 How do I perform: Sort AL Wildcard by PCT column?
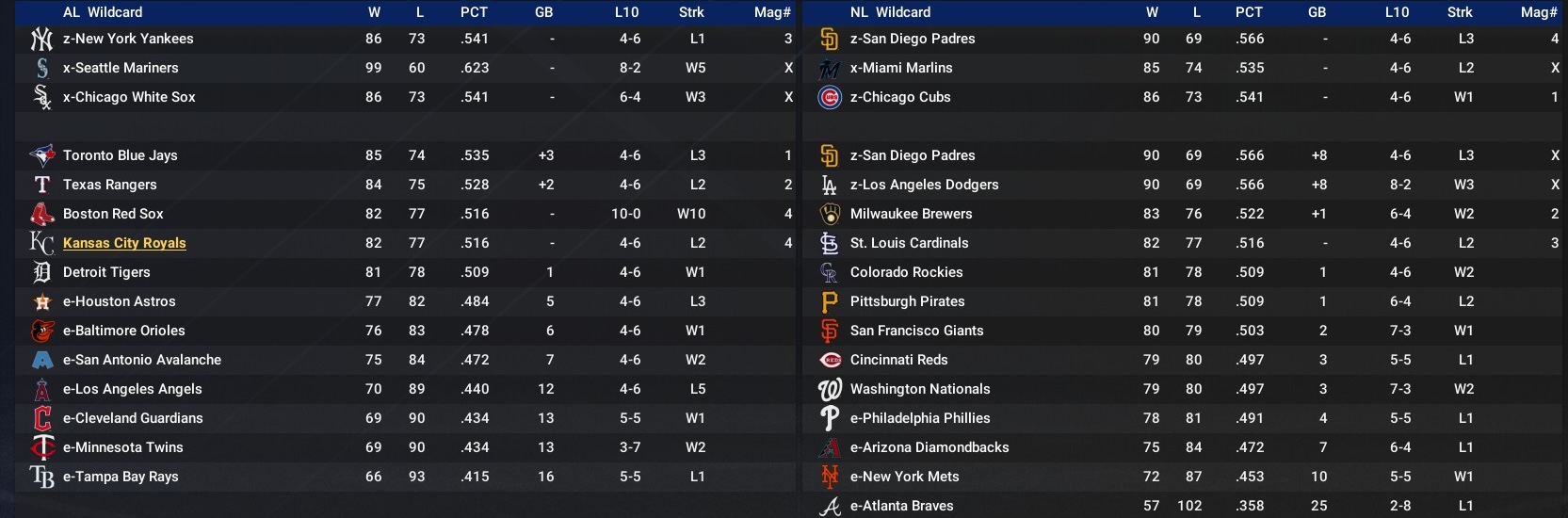tap(474, 12)
